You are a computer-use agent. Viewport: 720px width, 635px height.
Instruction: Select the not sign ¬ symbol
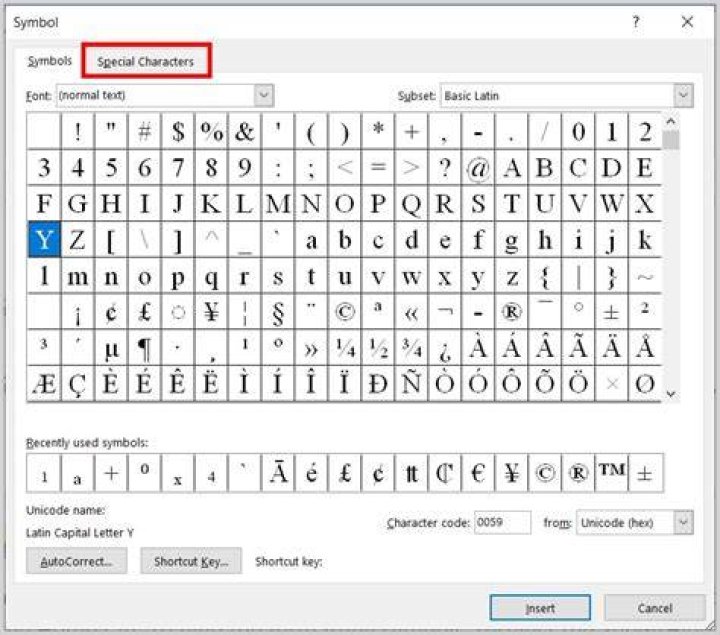point(444,312)
